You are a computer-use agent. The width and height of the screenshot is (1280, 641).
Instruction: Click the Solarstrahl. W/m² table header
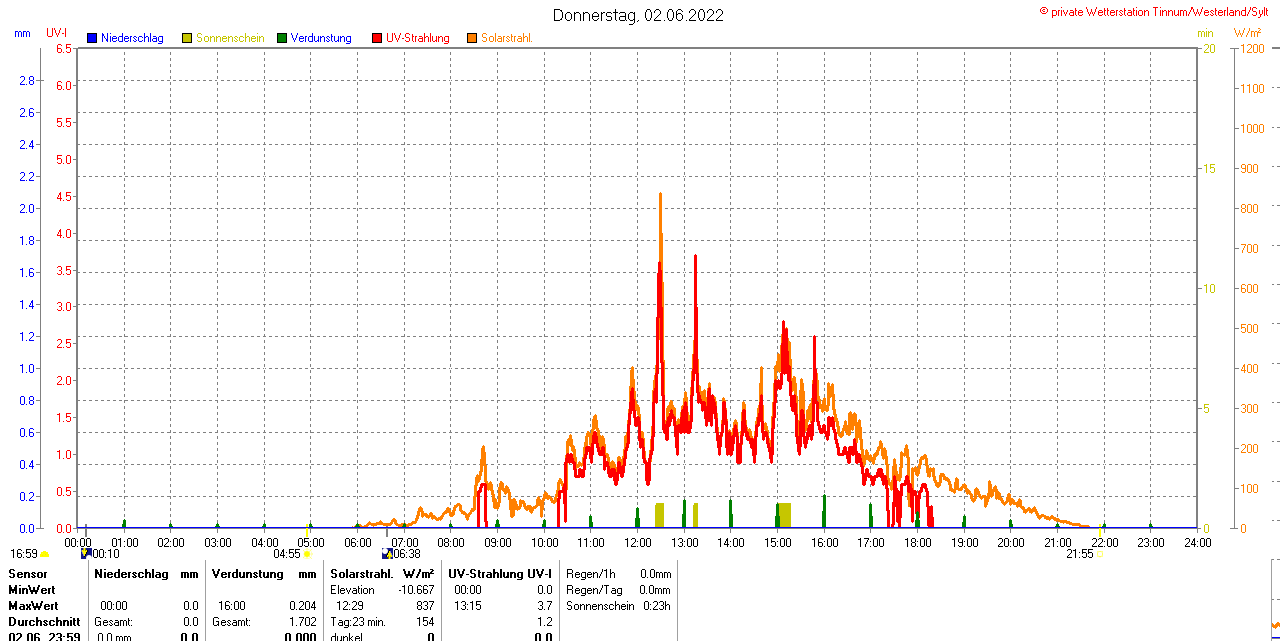pos(382,574)
